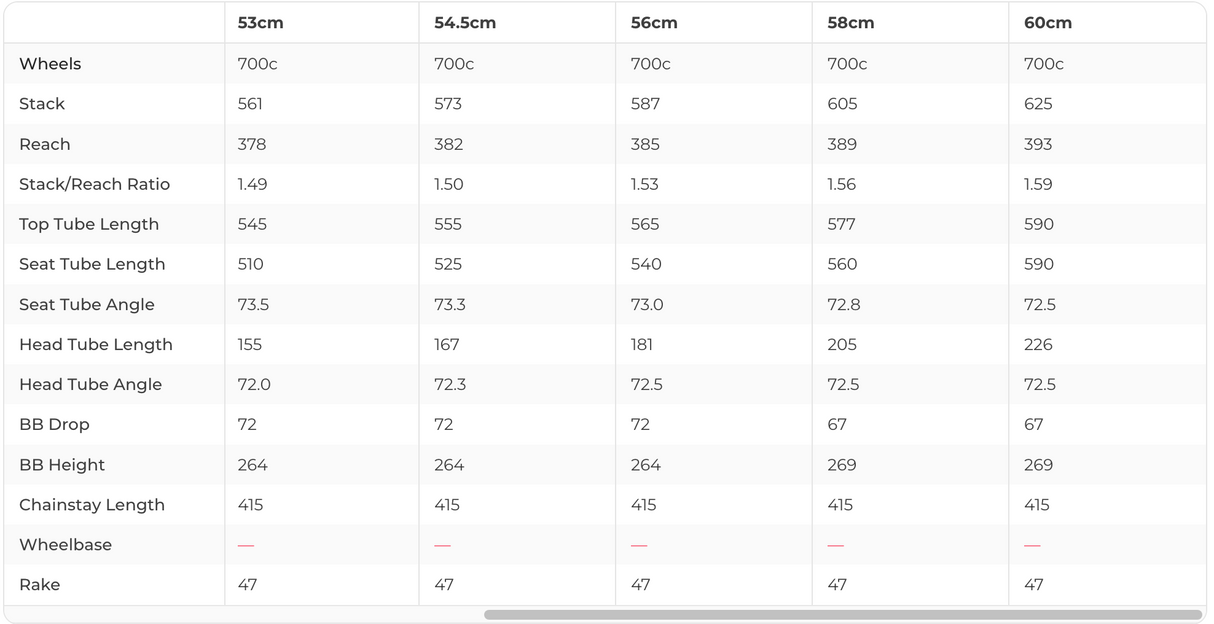1214x624 pixels.
Task: Click the 58cm size column header
Action: [x=850, y=23]
